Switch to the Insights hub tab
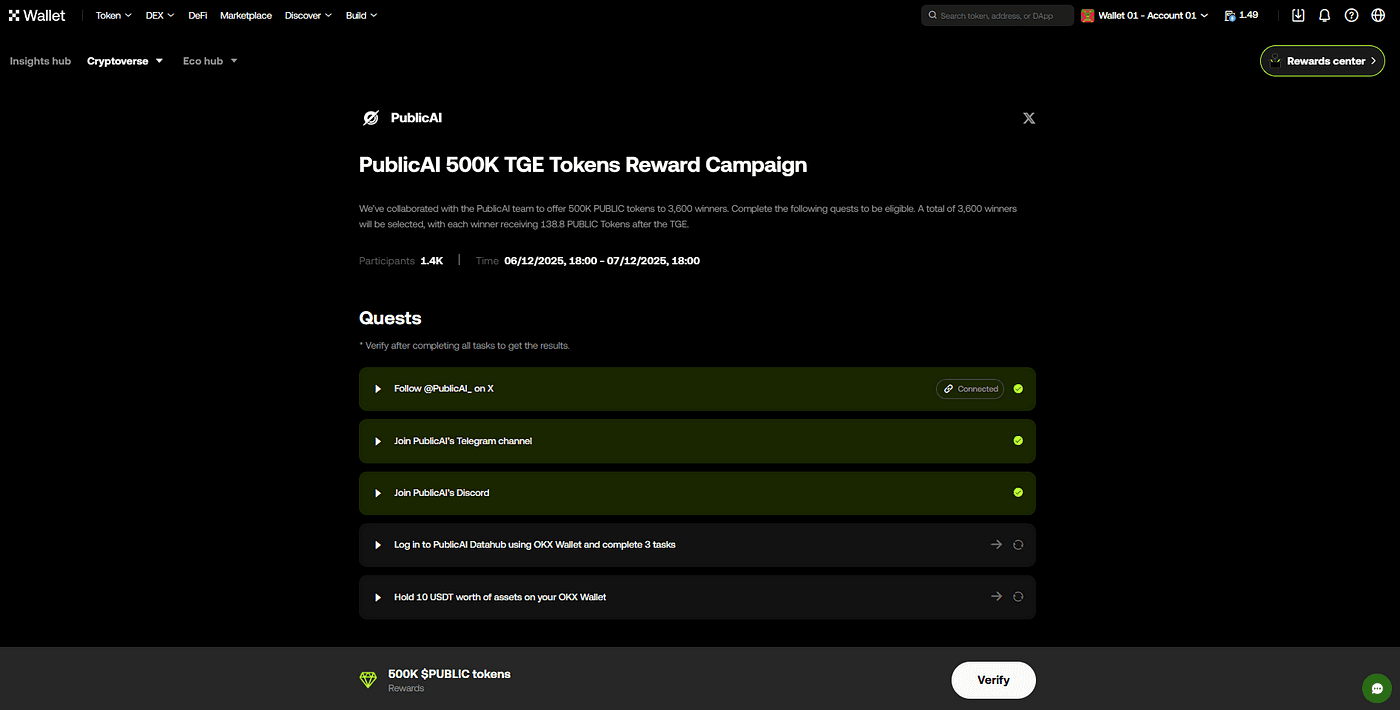1400x710 pixels. click(40, 61)
